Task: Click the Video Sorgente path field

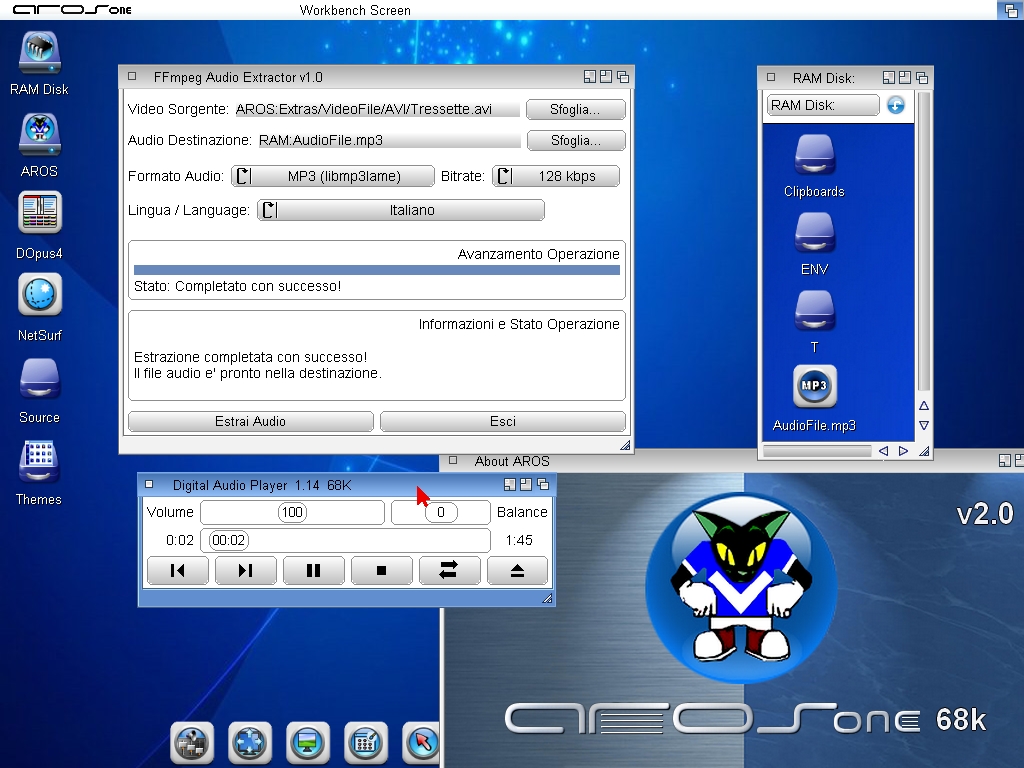Action: point(377,110)
